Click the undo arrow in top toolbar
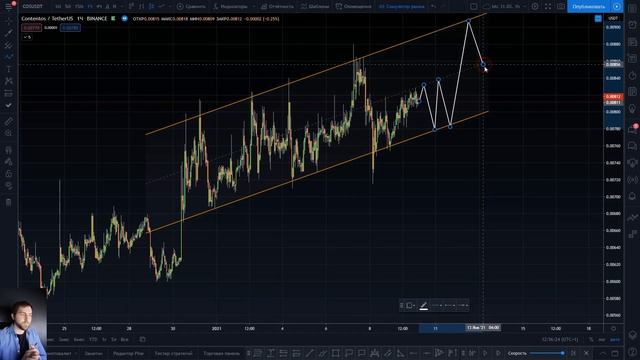Viewport: 640px width, 360px height. pyautogui.click(x=433, y=6)
